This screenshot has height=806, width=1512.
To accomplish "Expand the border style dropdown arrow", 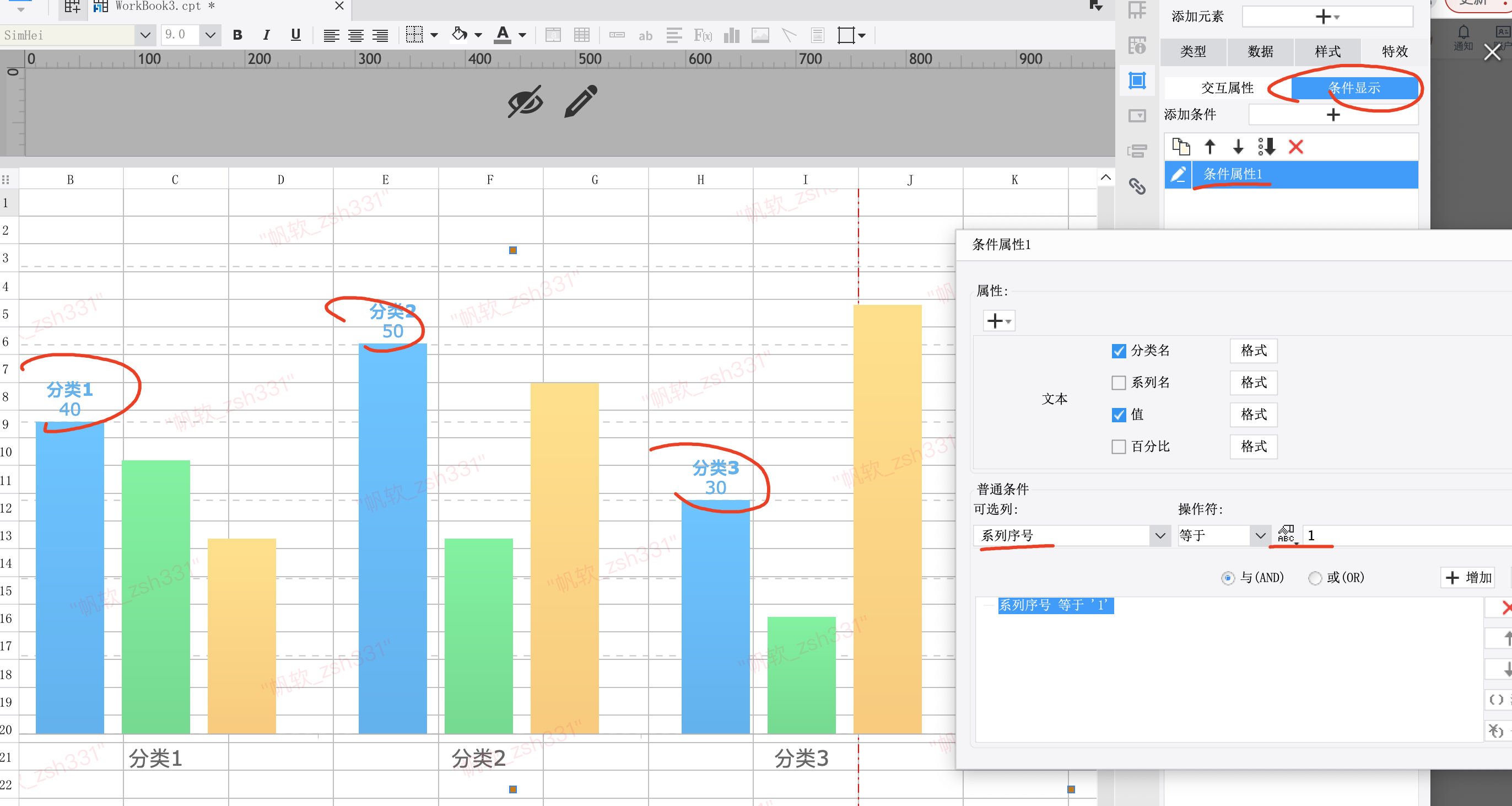I will click(434, 35).
